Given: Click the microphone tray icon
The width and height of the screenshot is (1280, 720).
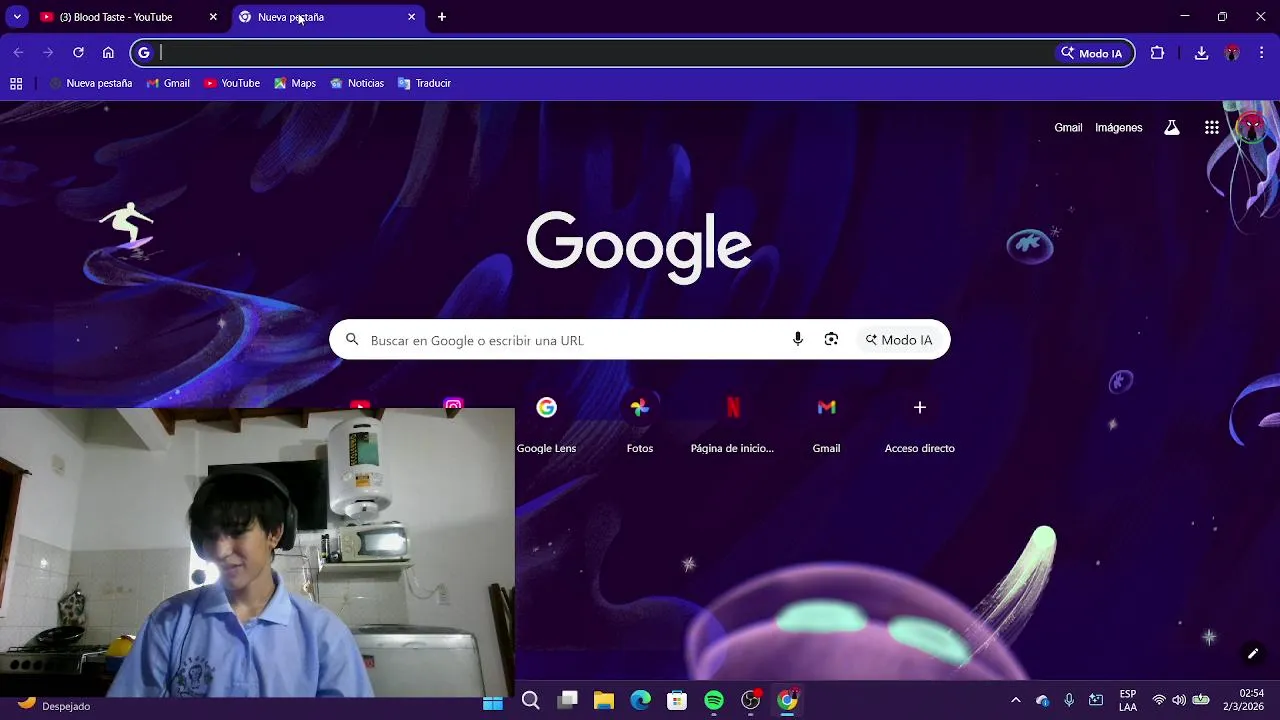Looking at the screenshot, I should click(1069, 700).
